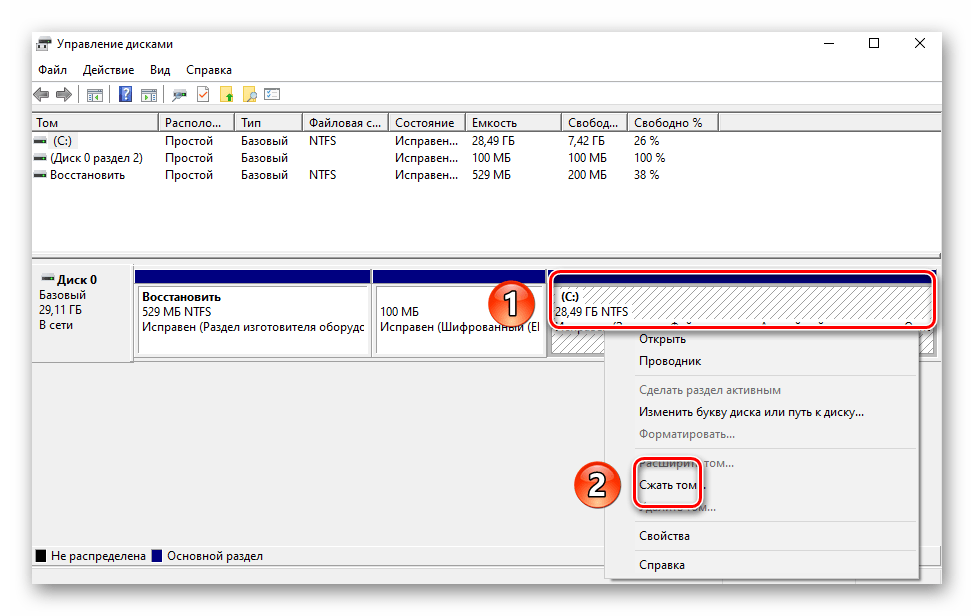Click the magnifier search toolbar icon

250,95
